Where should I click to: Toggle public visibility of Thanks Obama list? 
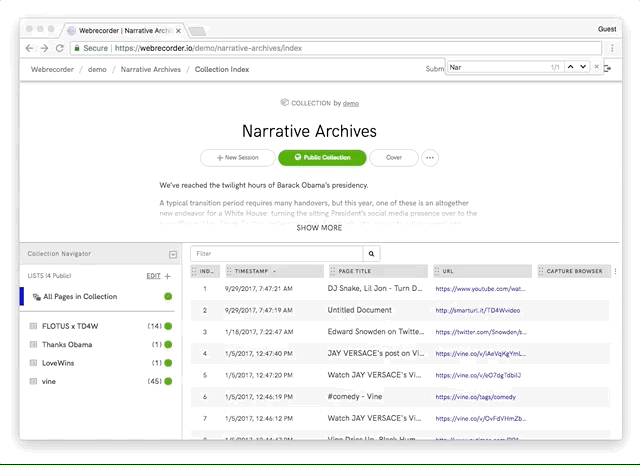168,344
